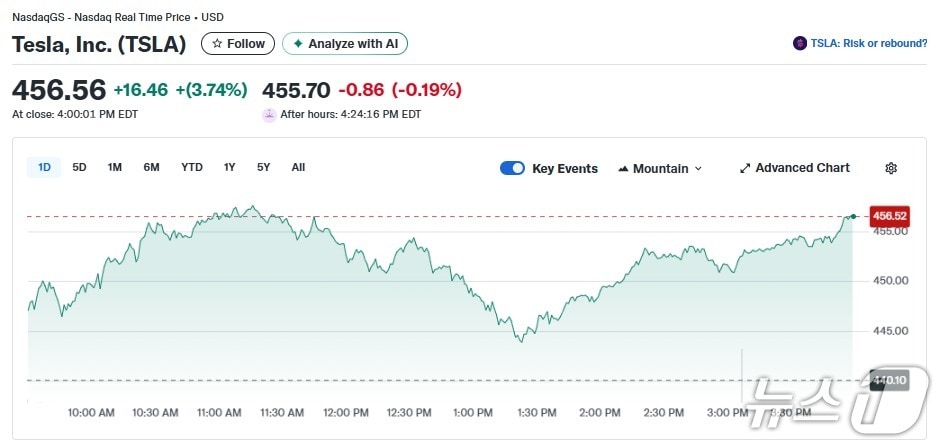Click the star icon in Follow button

point(217,44)
